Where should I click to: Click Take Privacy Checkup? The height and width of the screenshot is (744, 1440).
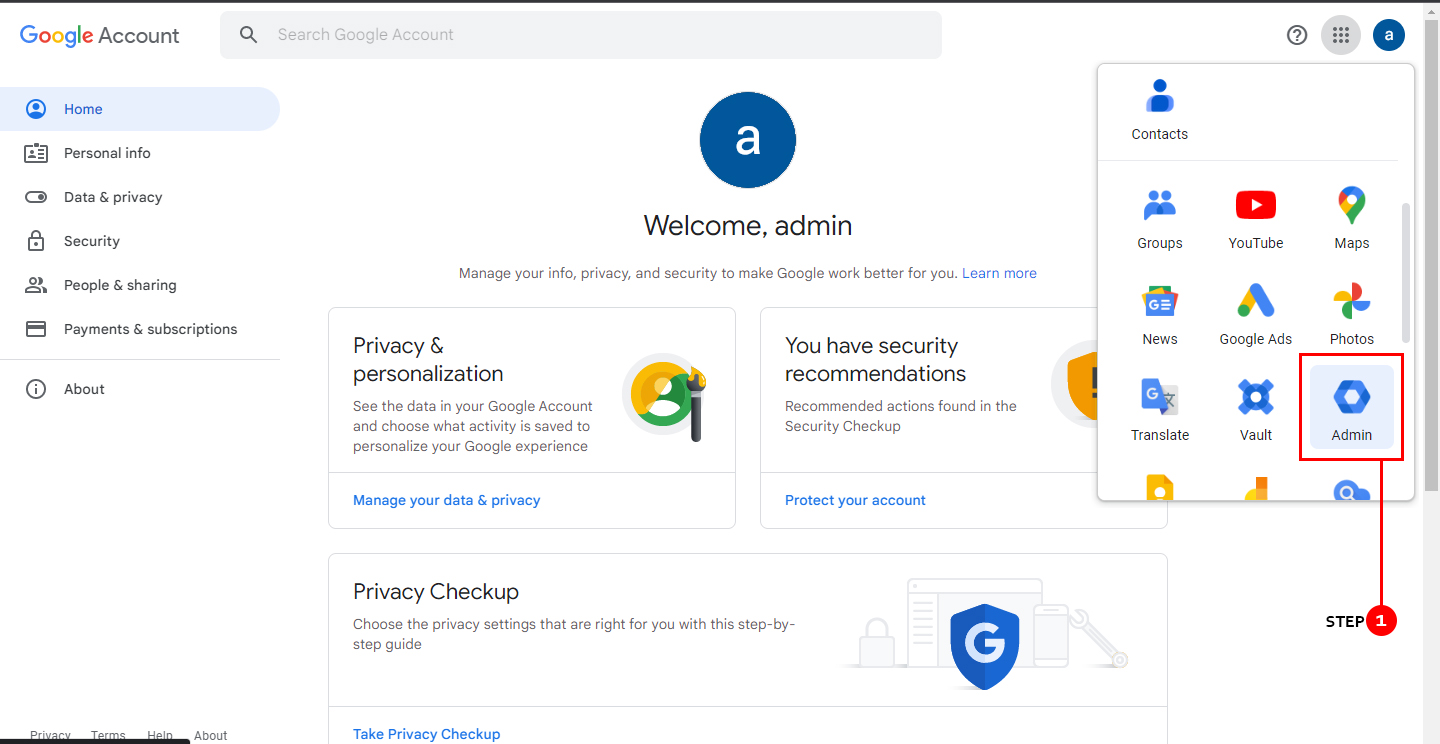(426, 733)
